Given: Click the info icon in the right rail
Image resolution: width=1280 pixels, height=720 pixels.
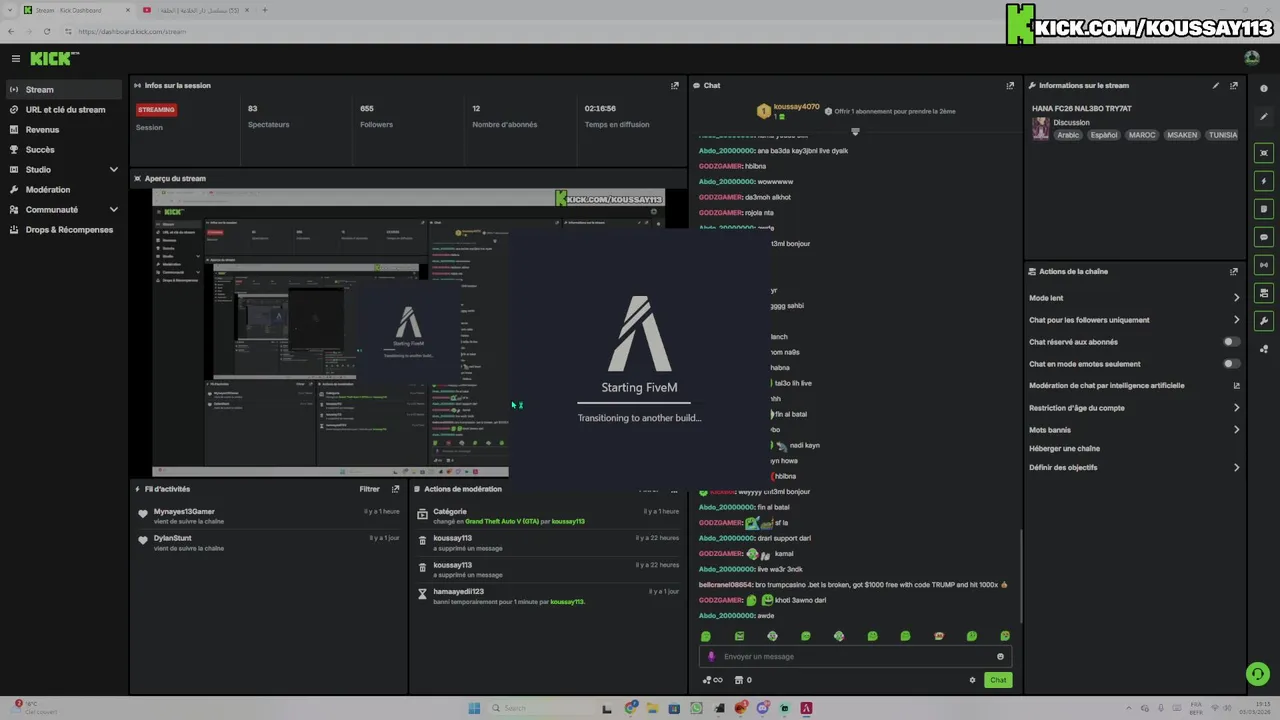Looking at the screenshot, I should 1264,89.
